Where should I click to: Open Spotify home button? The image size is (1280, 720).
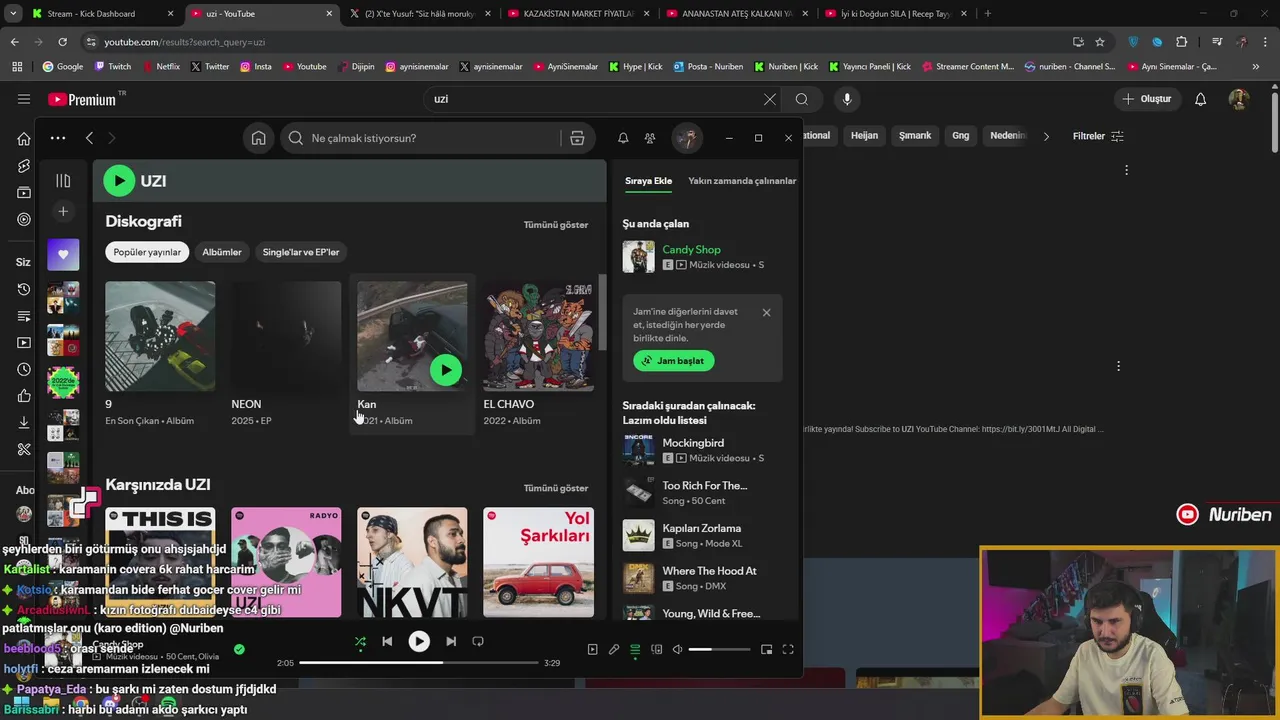click(x=258, y=138)
